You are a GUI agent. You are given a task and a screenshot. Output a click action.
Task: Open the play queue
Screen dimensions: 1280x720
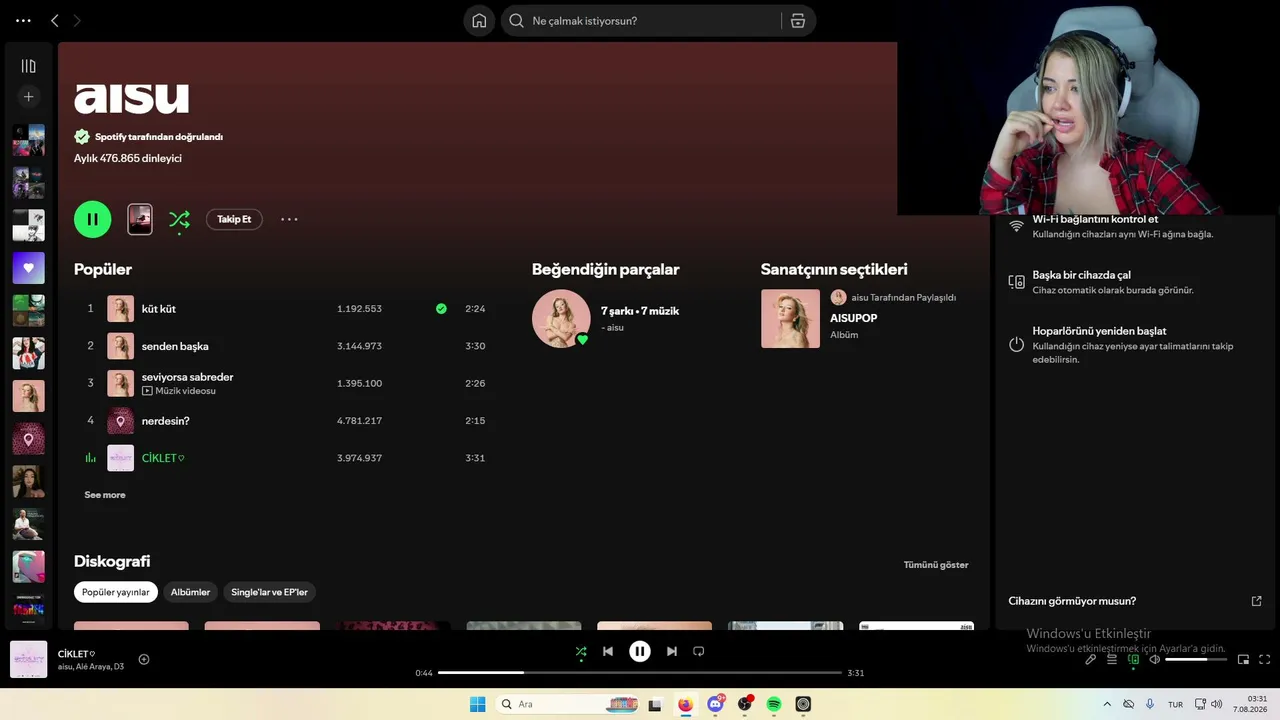[1112, 660]
